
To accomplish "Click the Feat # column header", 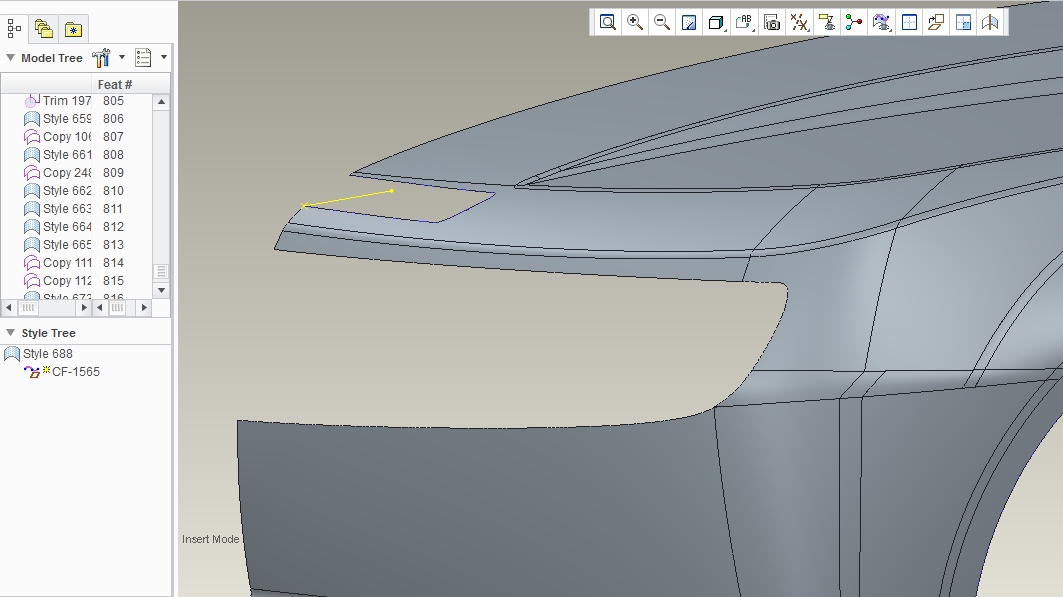I will pyautogui.click(x=115, y=84).
